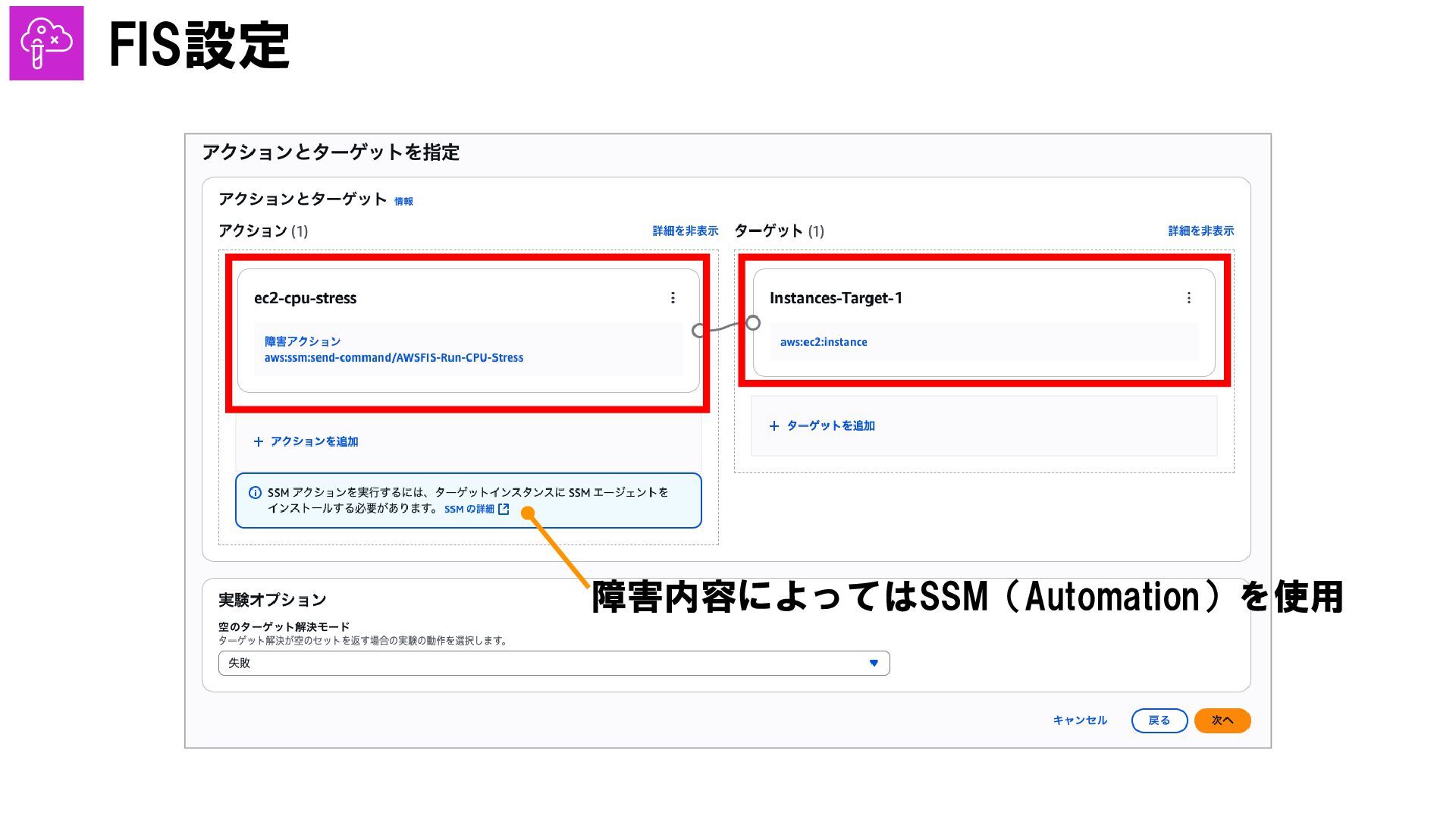Viewport: 1456px width, 819px height.
Task: Open the SSM の詳細 link
Action: (469, 509)
